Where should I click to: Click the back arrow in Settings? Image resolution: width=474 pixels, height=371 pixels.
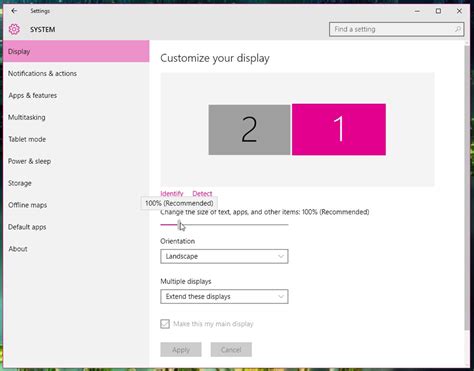point(14,11)
